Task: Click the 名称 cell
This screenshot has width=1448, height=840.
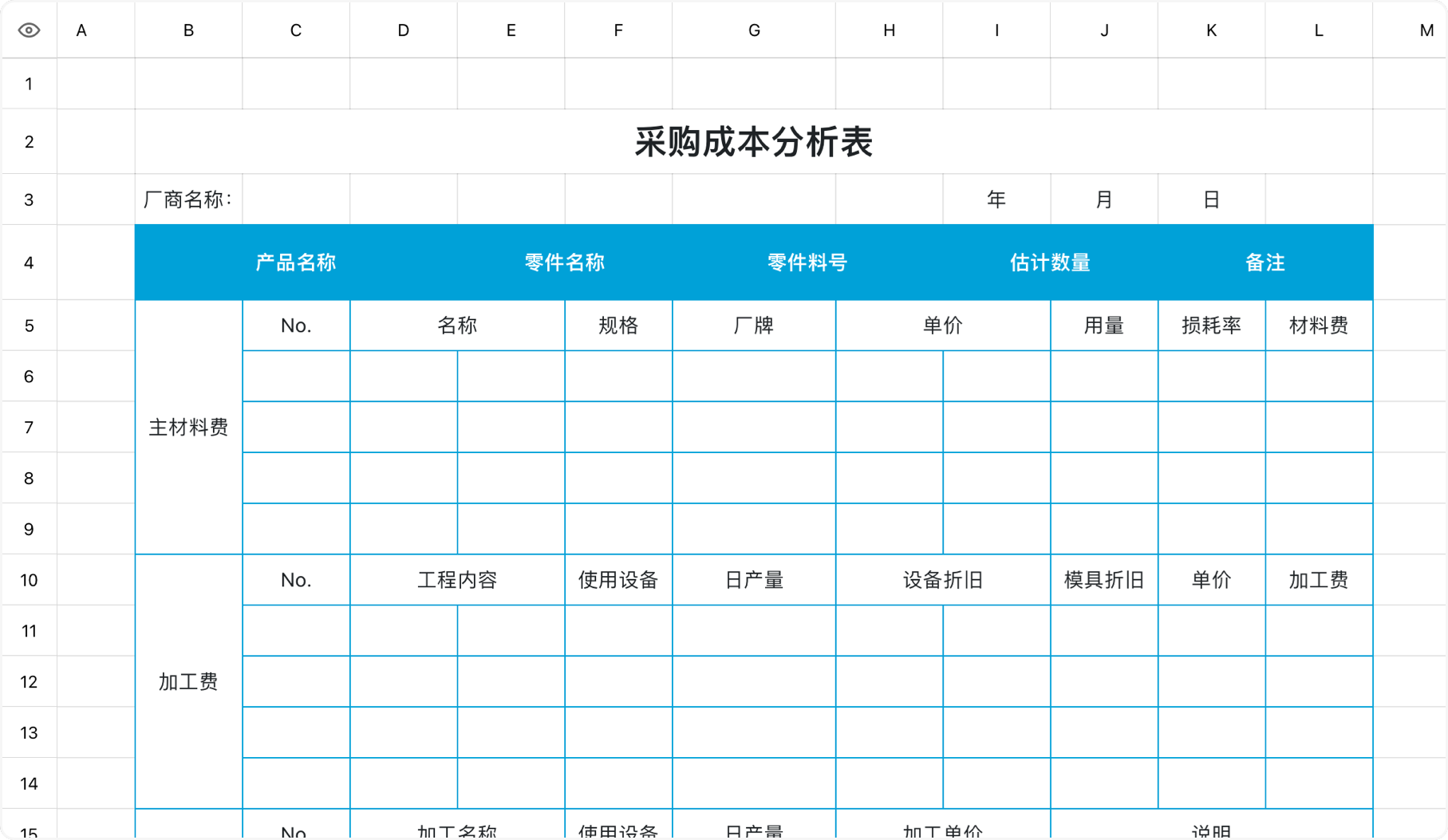Action: (457, 325)
